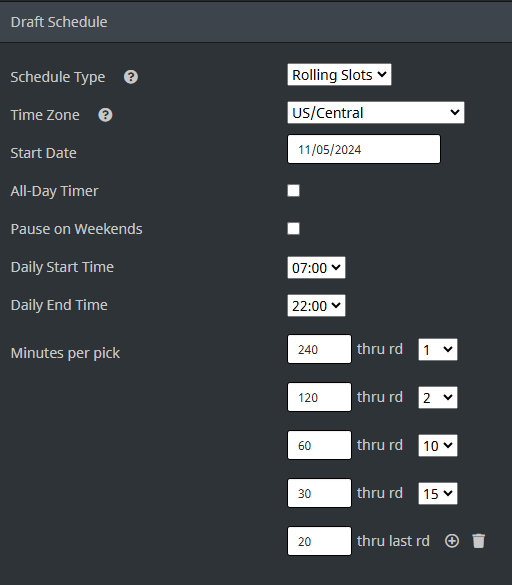
Task: Select the 30 minutes input box
Action: point(319,493)
